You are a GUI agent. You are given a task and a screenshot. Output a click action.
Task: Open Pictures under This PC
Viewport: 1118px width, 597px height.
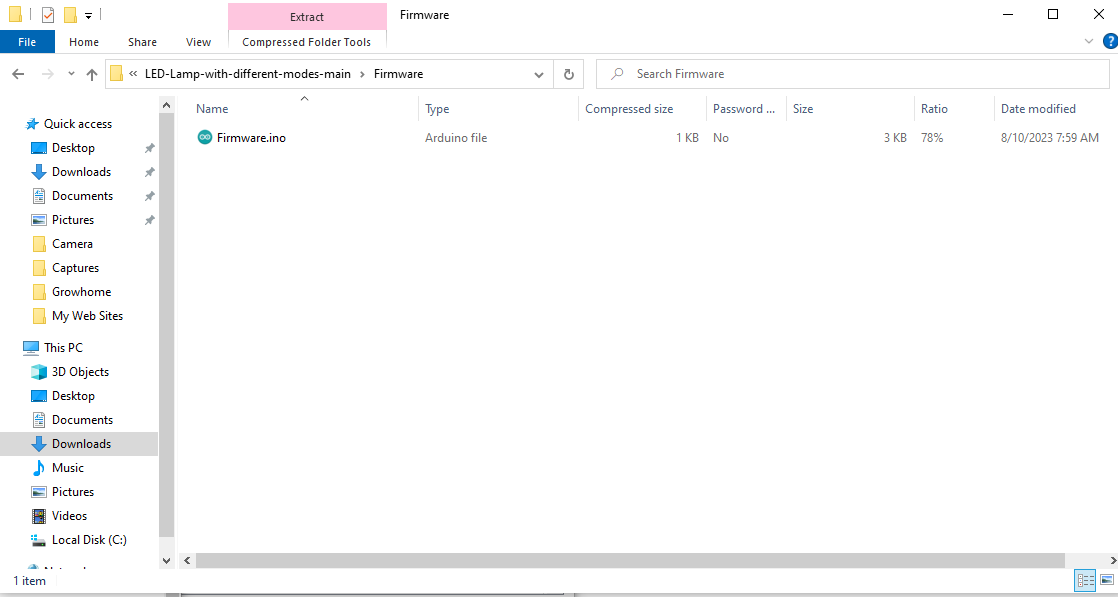[73, 491]
